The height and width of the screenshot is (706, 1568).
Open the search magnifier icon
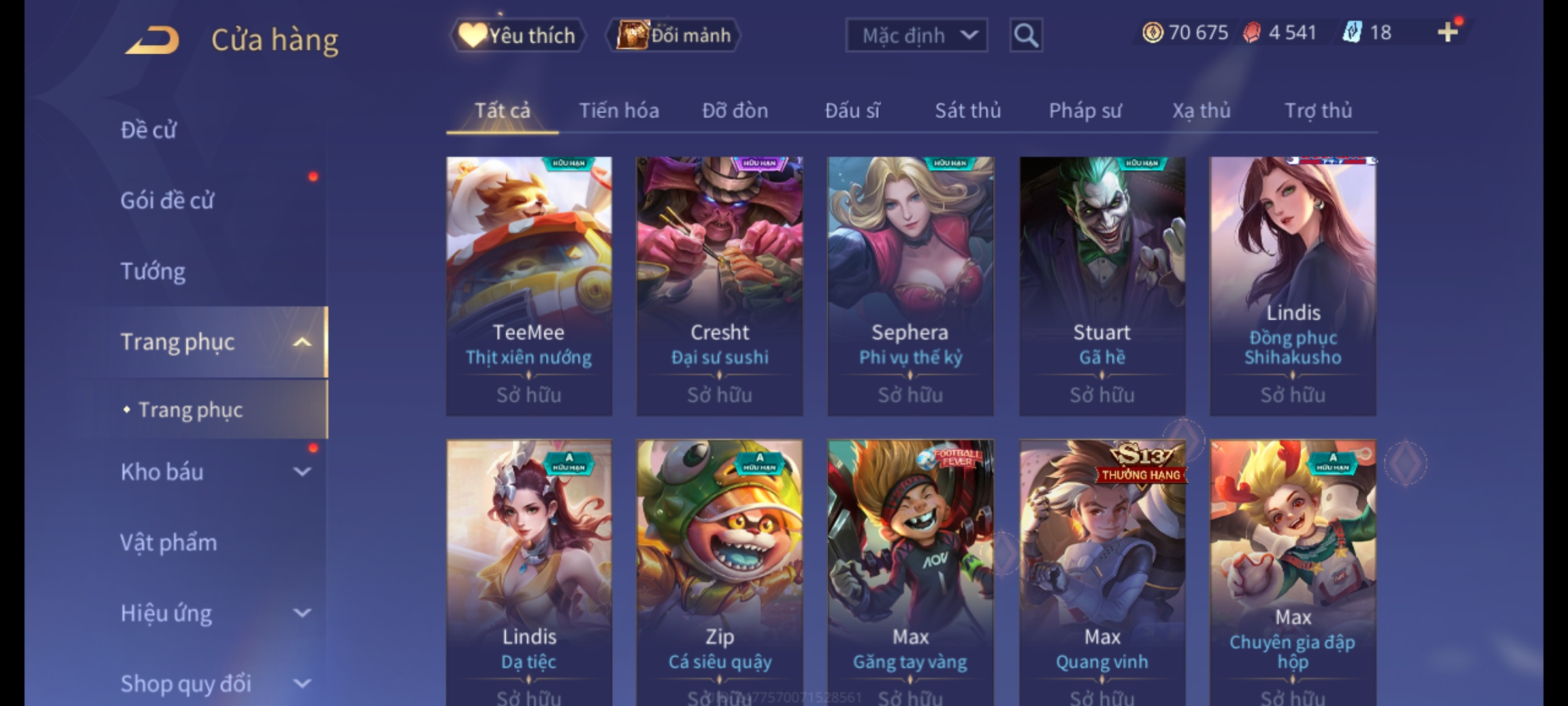pyautogui.click(x=1026, y=35)
